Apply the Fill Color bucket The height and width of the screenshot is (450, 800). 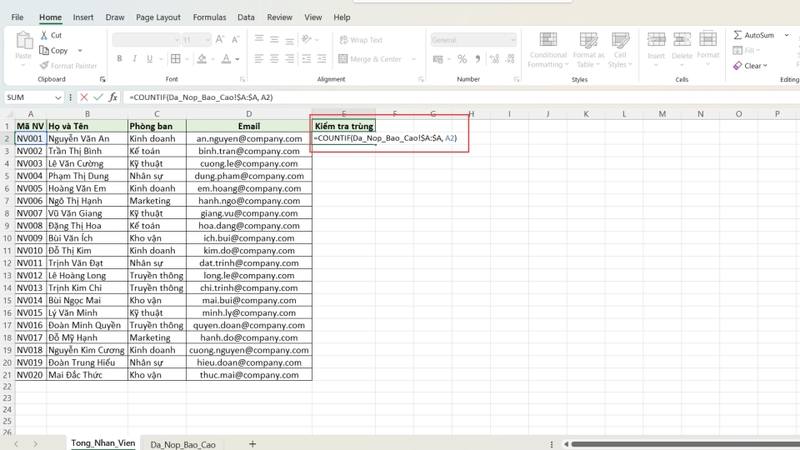tap(202, 59)
